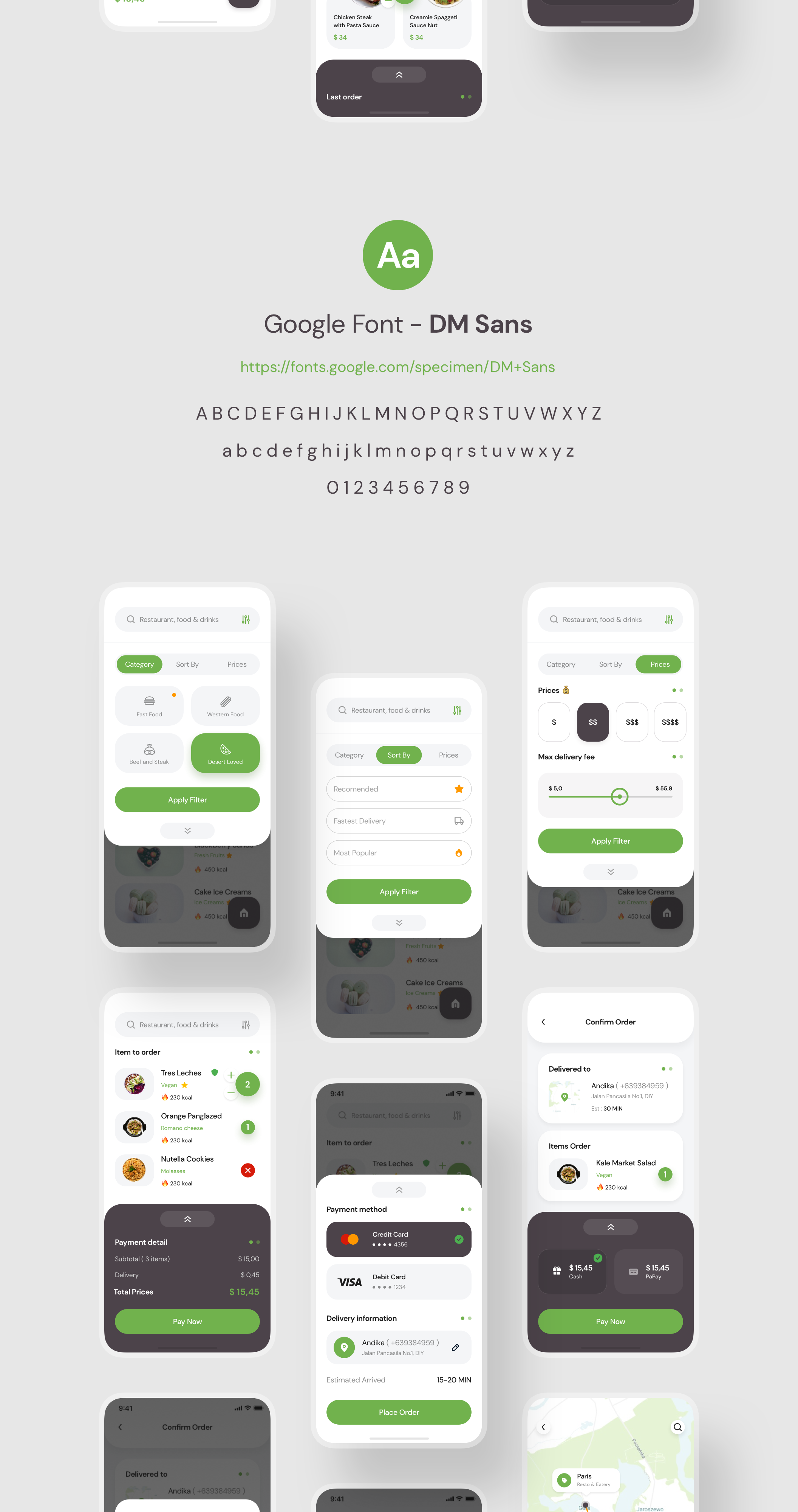Select the Sort By tab
This screenshot has width=798, height=1512.
[x=398, y=755]
